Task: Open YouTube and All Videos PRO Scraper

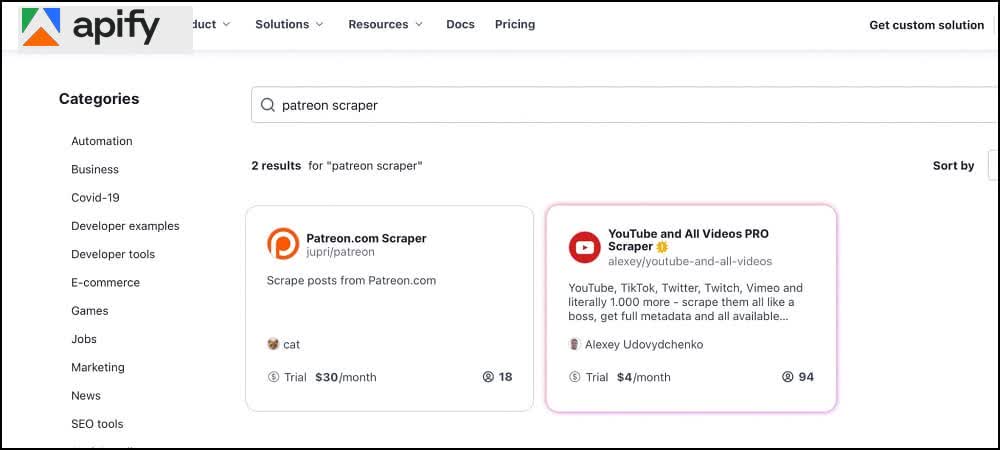Action: (688, 240)
